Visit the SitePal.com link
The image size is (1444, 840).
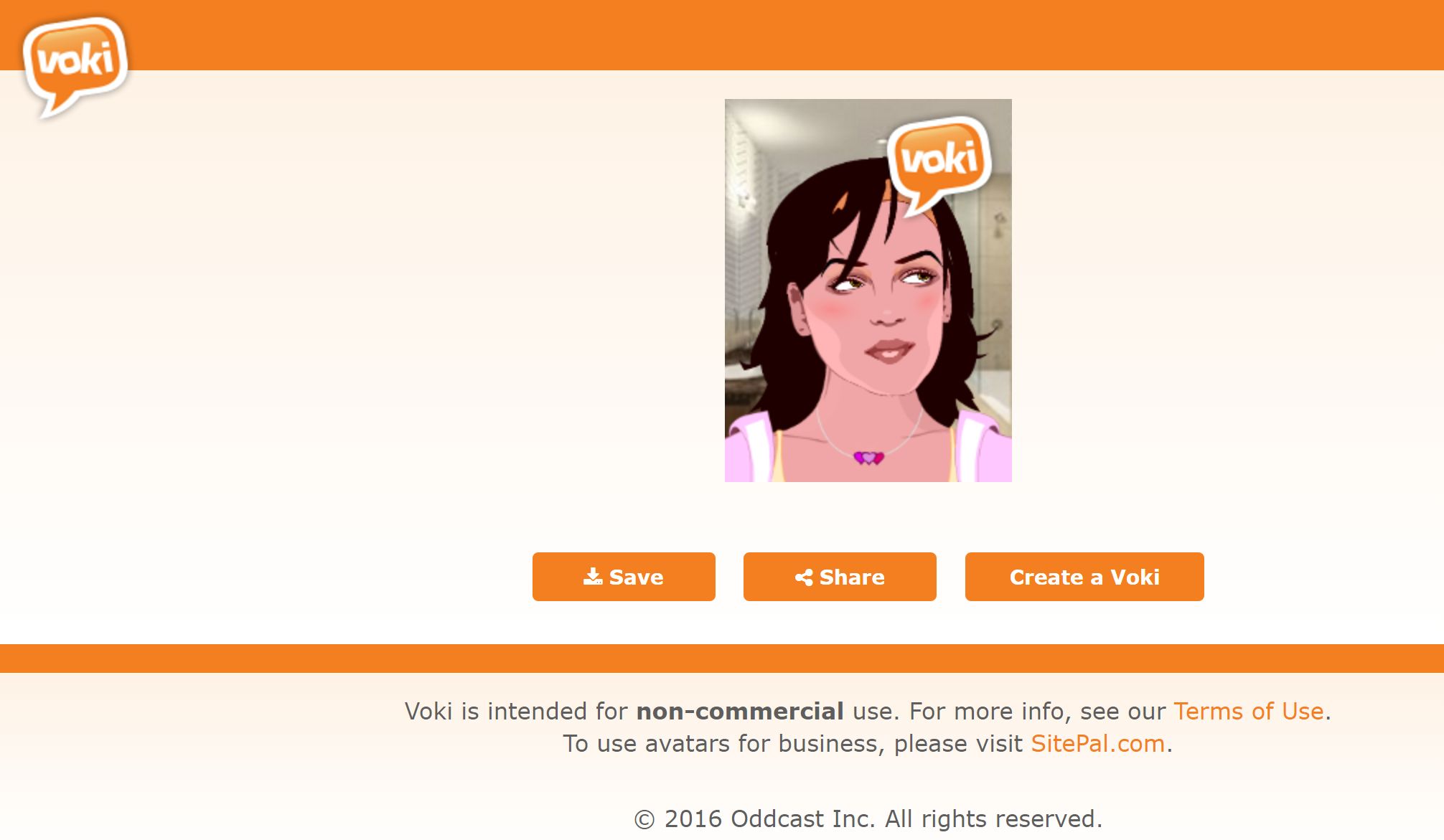click(x=1098, y=744)
